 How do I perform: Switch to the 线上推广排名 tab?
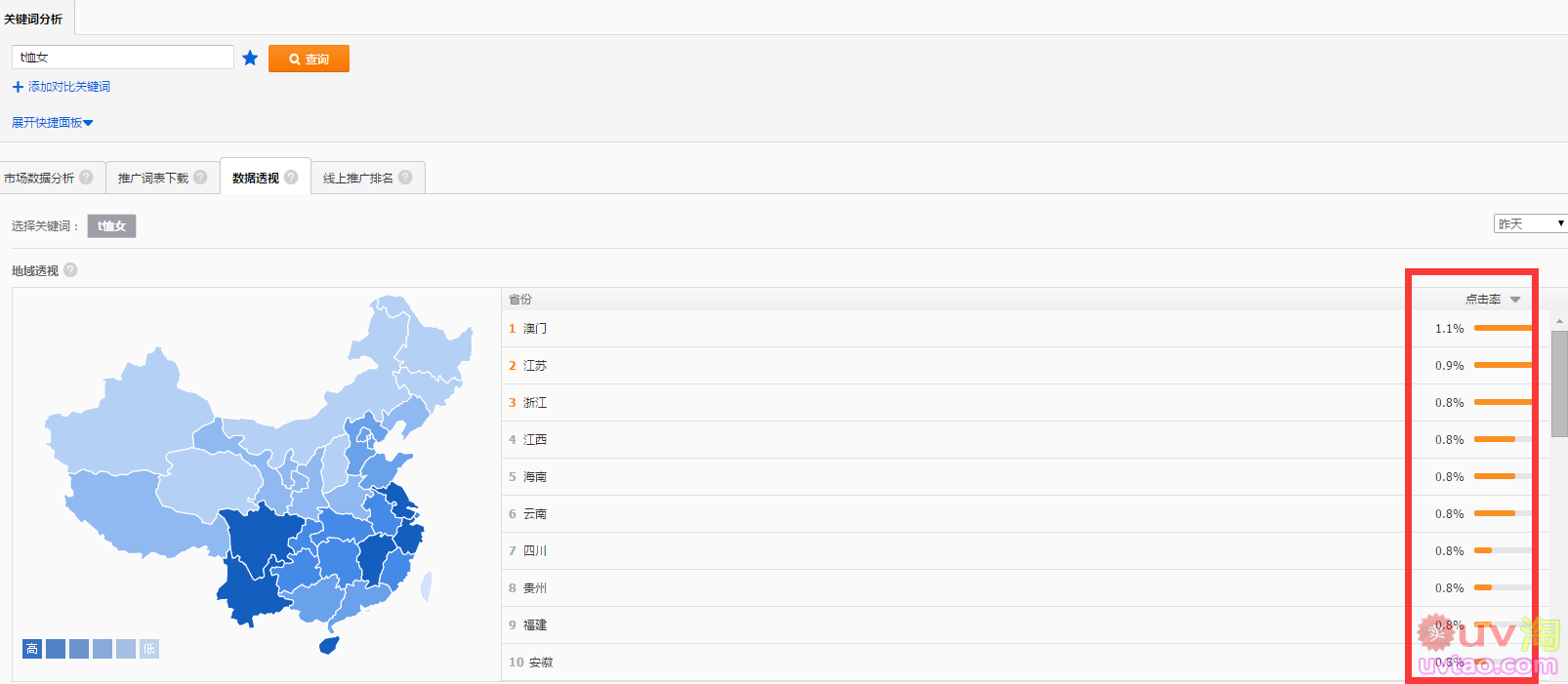click(357, 178)
